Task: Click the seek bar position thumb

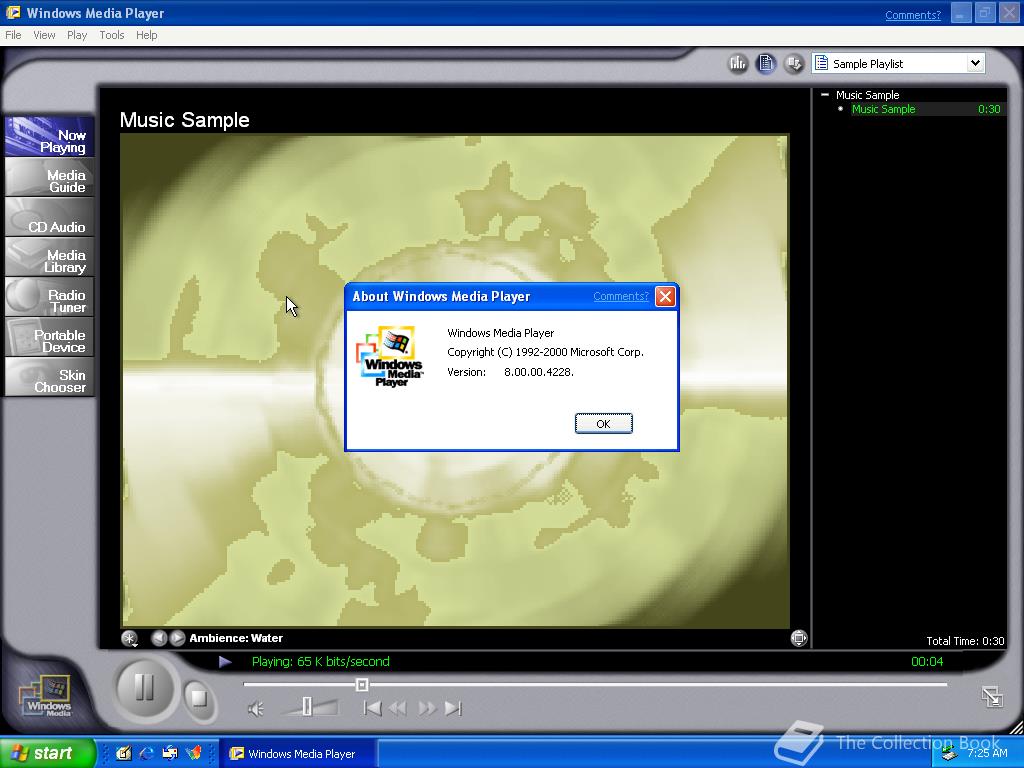Action: tap(362, 684)
